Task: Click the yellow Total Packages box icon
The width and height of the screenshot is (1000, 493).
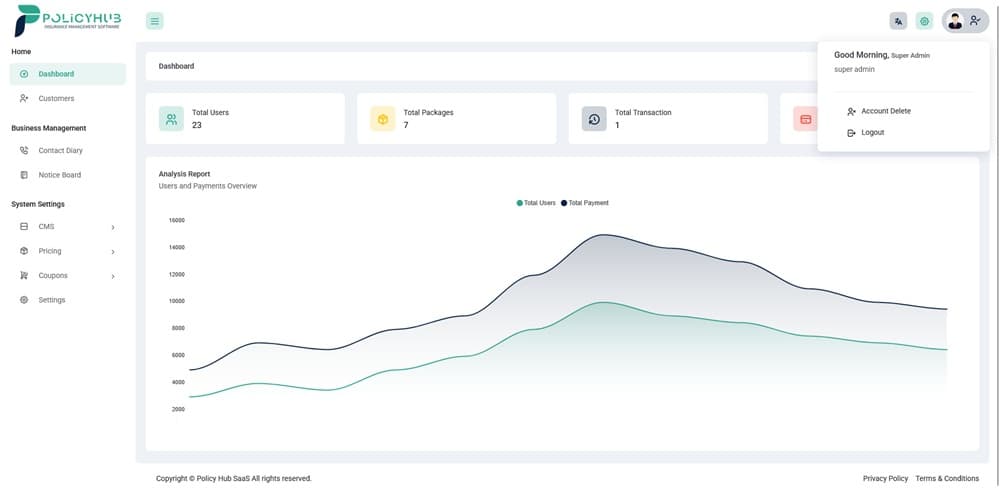Action: (382, 119)
